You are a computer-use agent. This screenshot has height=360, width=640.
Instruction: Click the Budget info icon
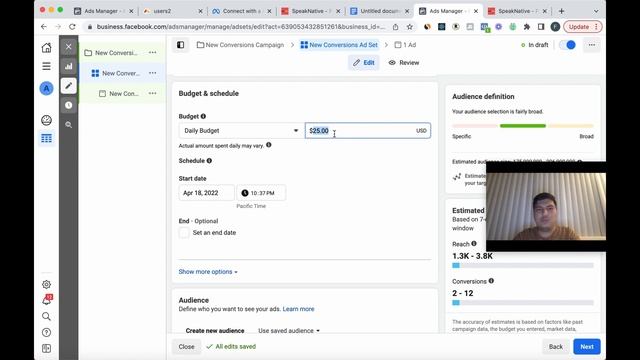[x=203, y=116]
